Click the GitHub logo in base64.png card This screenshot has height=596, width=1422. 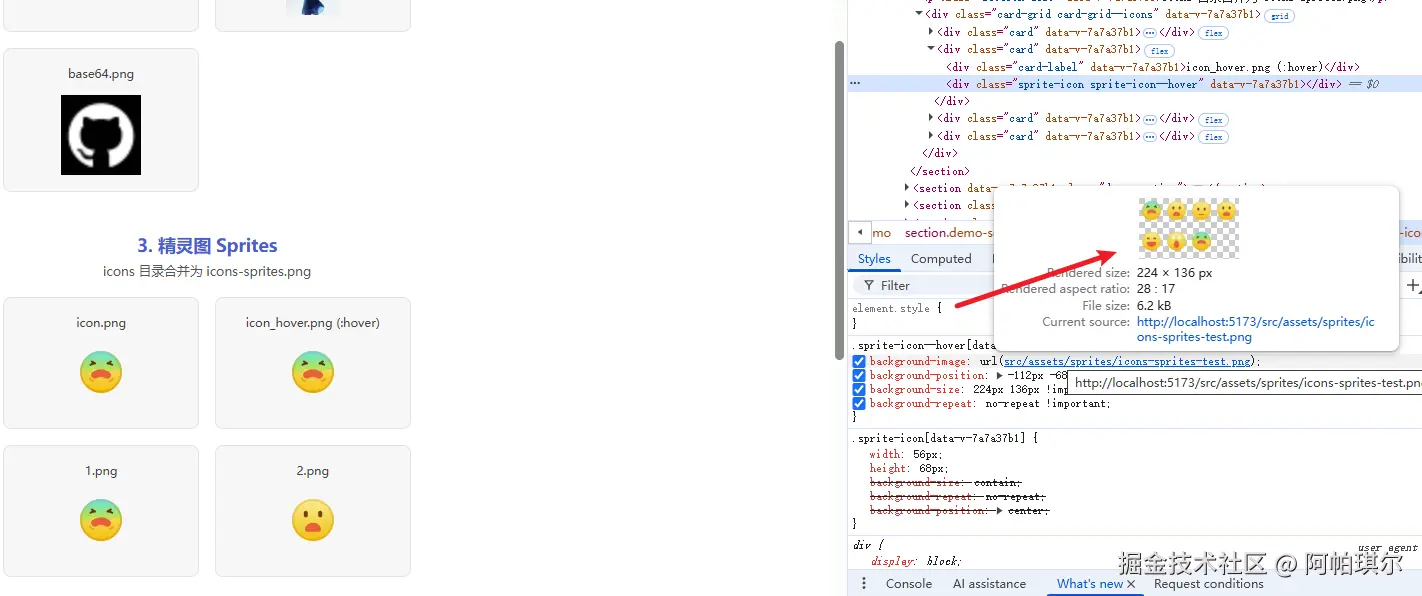[x=101, y=135]
